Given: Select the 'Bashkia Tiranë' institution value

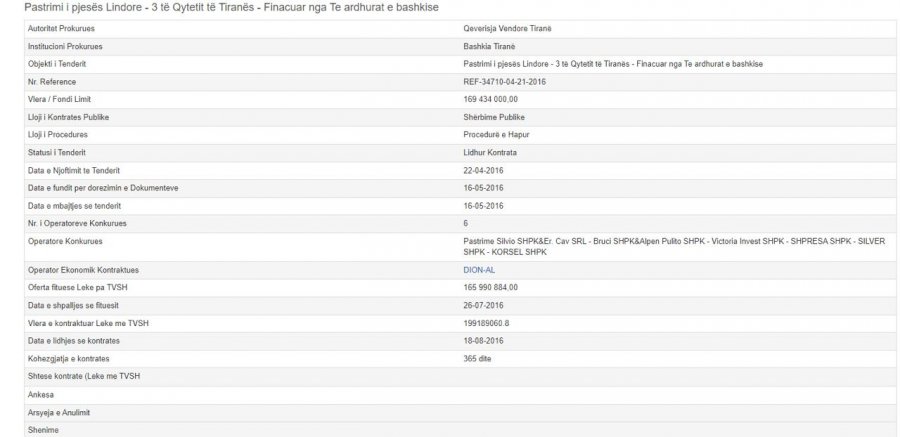Looking at the screenshot, I should point(476,46).
